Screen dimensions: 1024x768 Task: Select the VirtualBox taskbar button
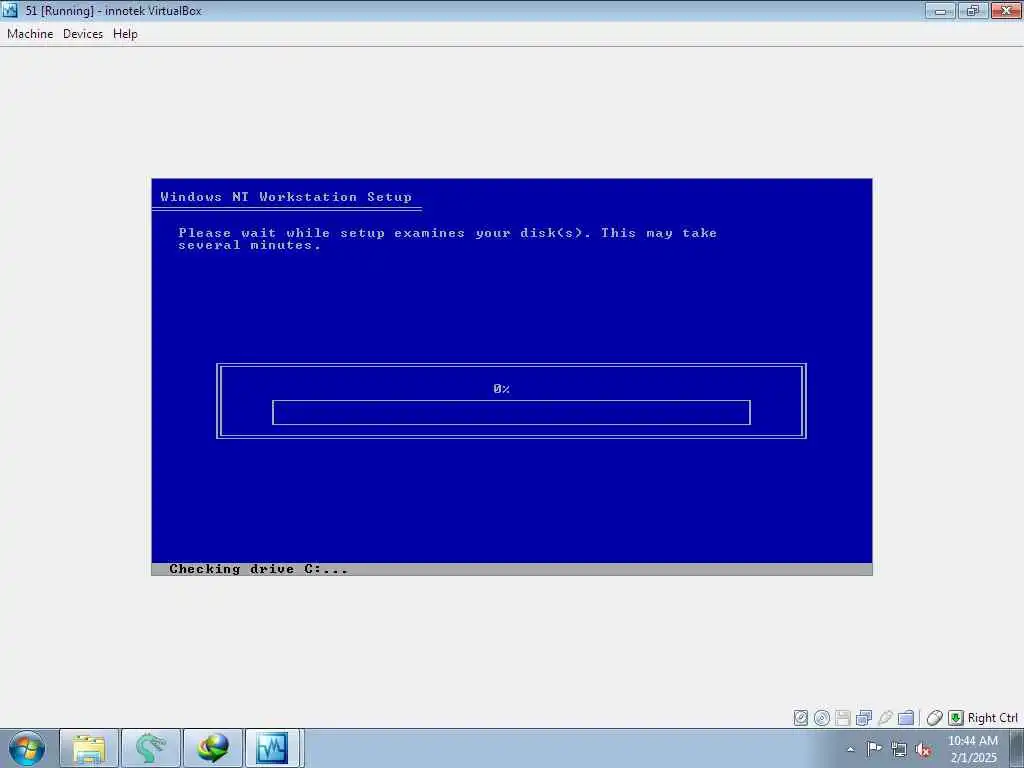272,748
